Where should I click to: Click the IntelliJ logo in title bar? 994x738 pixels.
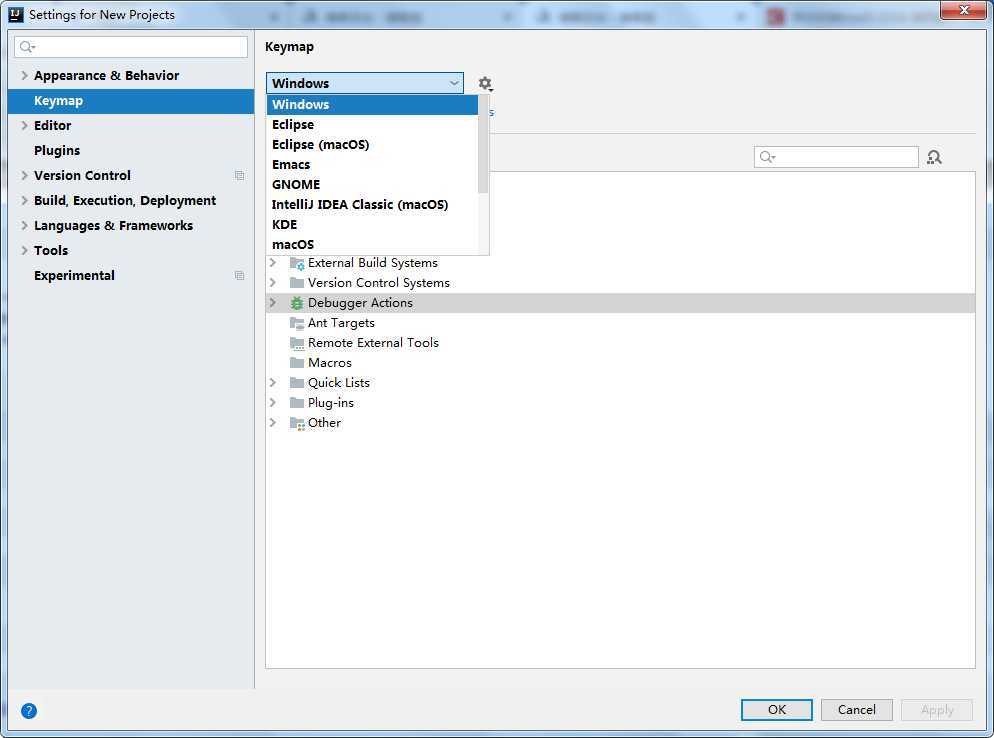[x=16, y=14]
